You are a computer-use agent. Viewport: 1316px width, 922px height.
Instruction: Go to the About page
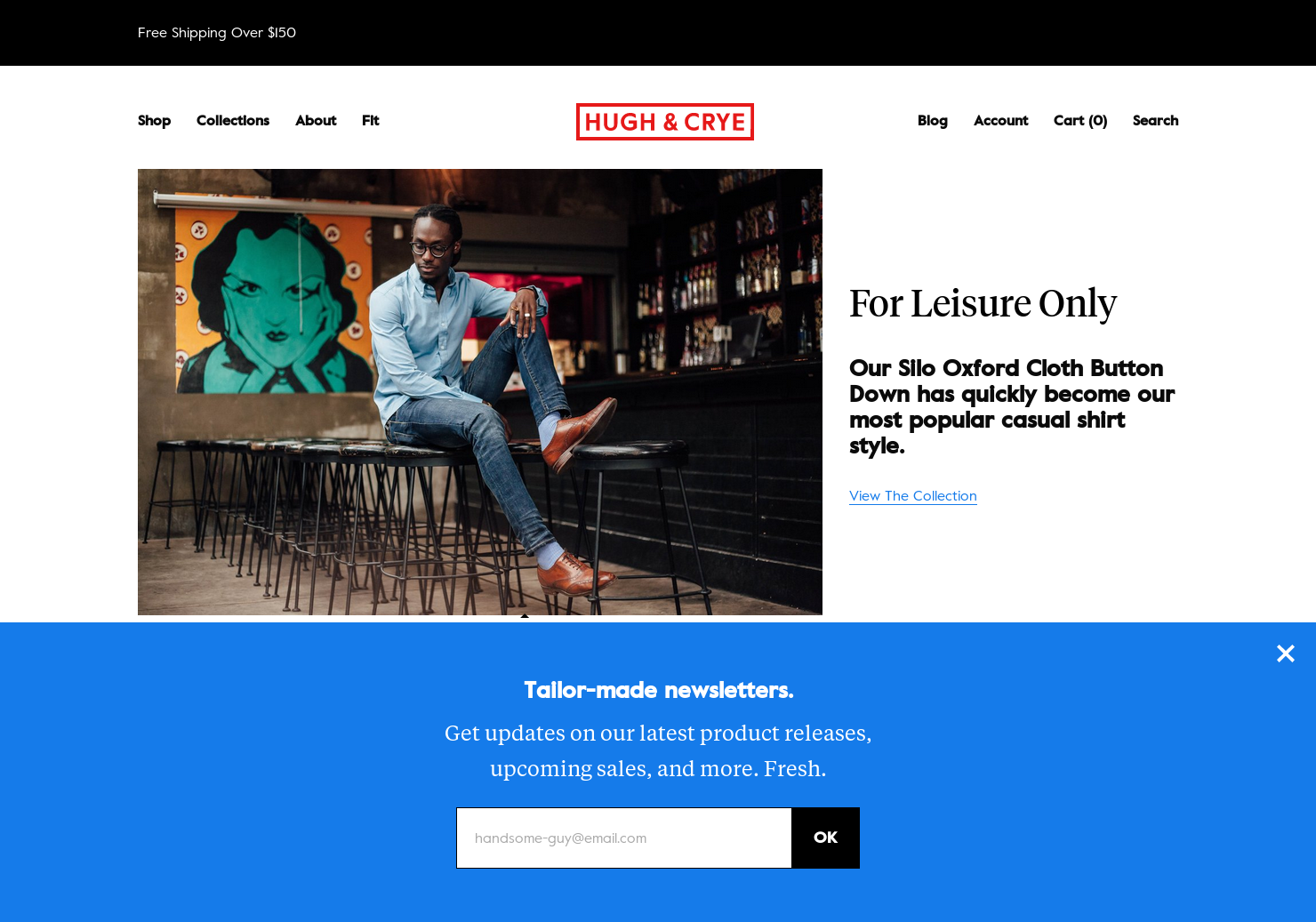316,121
